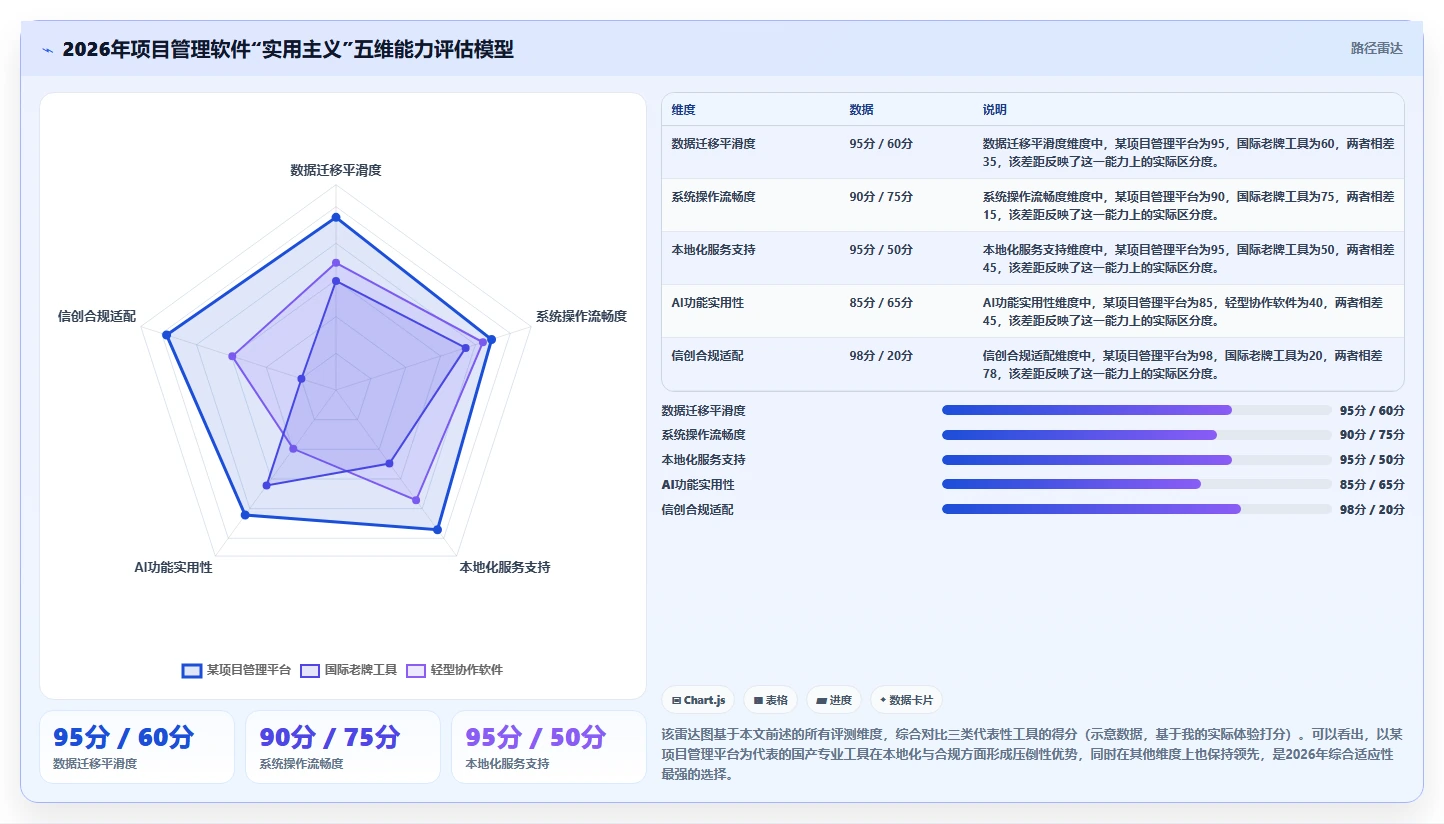1444x824 pixels.
Task: Toggle the 国际老牌工具 legend item
Action: [349, 670]
